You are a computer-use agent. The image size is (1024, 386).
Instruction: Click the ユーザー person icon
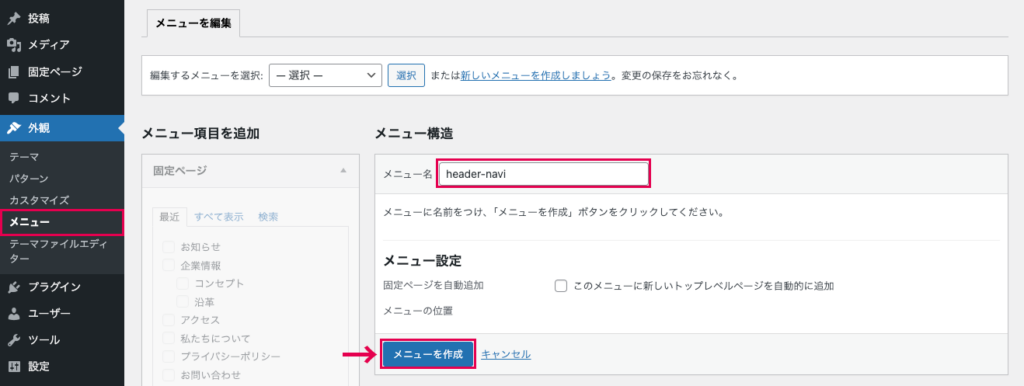(13, 314)
